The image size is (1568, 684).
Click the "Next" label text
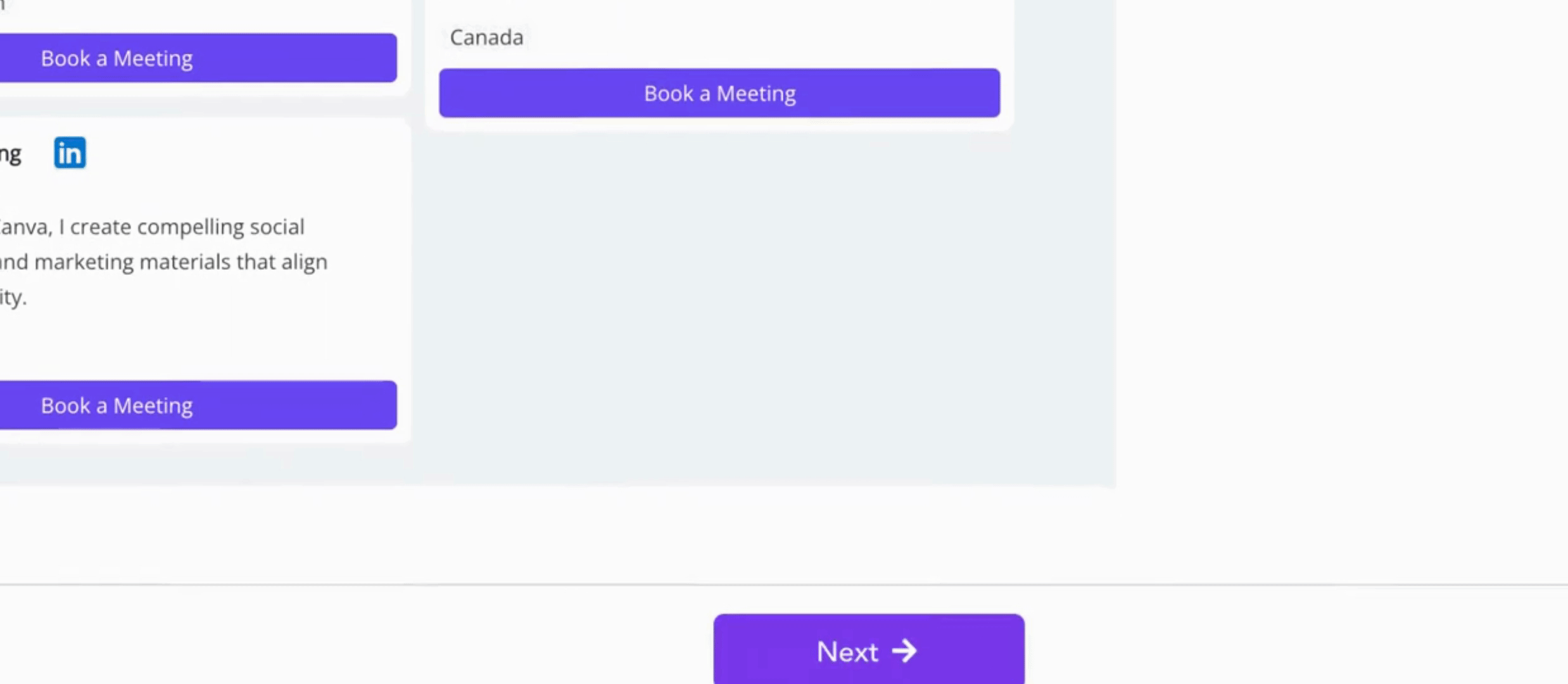pyautogui.click(x=847, y=652)
